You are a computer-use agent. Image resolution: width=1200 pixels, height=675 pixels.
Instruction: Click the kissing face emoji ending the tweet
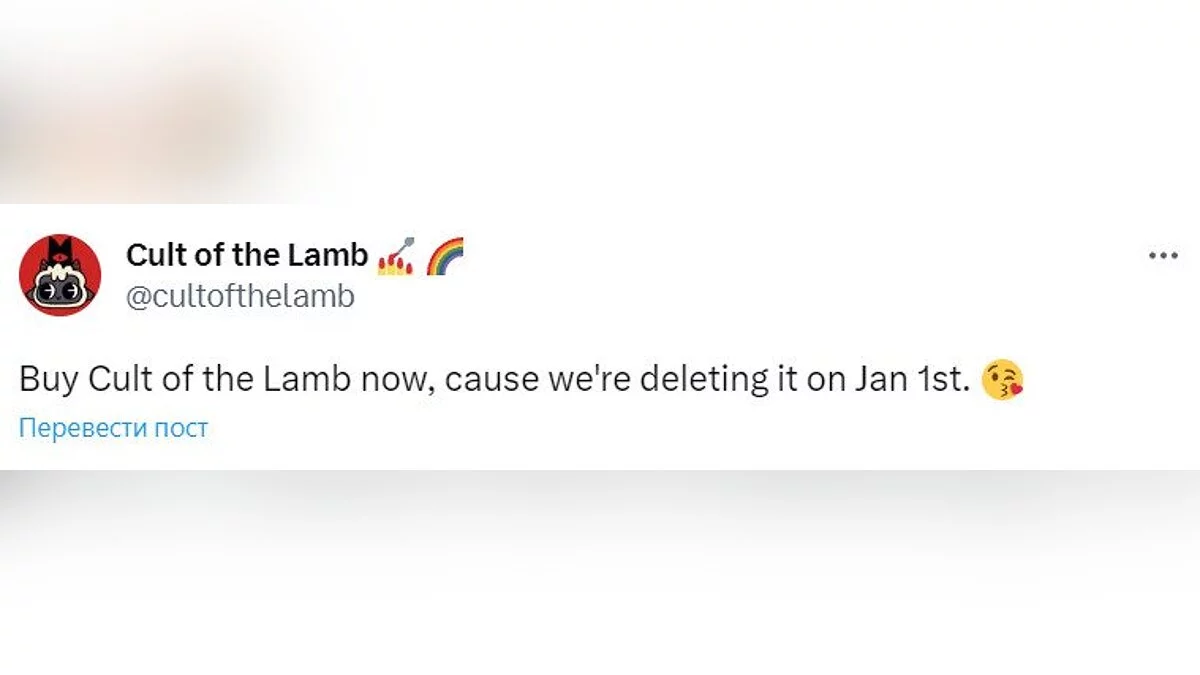pyautogui.click(x=1003, y=381)
